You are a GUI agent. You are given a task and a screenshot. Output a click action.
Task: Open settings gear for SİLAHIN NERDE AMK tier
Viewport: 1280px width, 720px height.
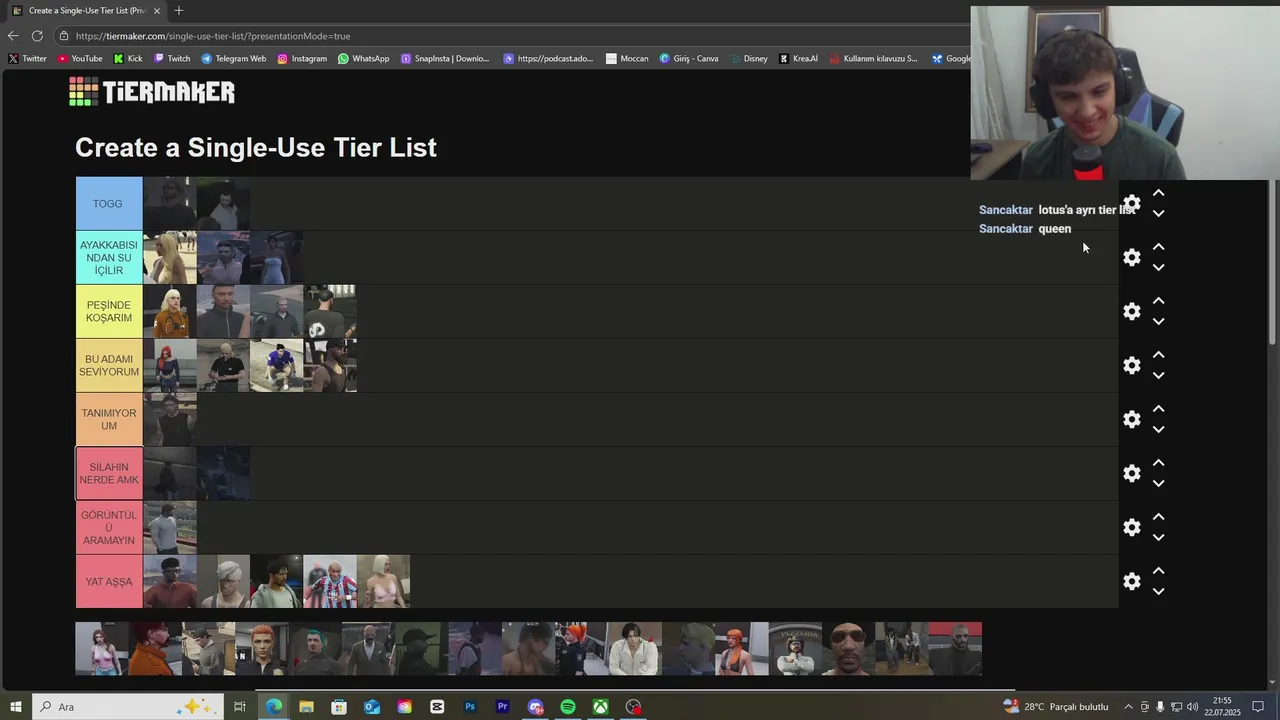(x=1131, y=473)
